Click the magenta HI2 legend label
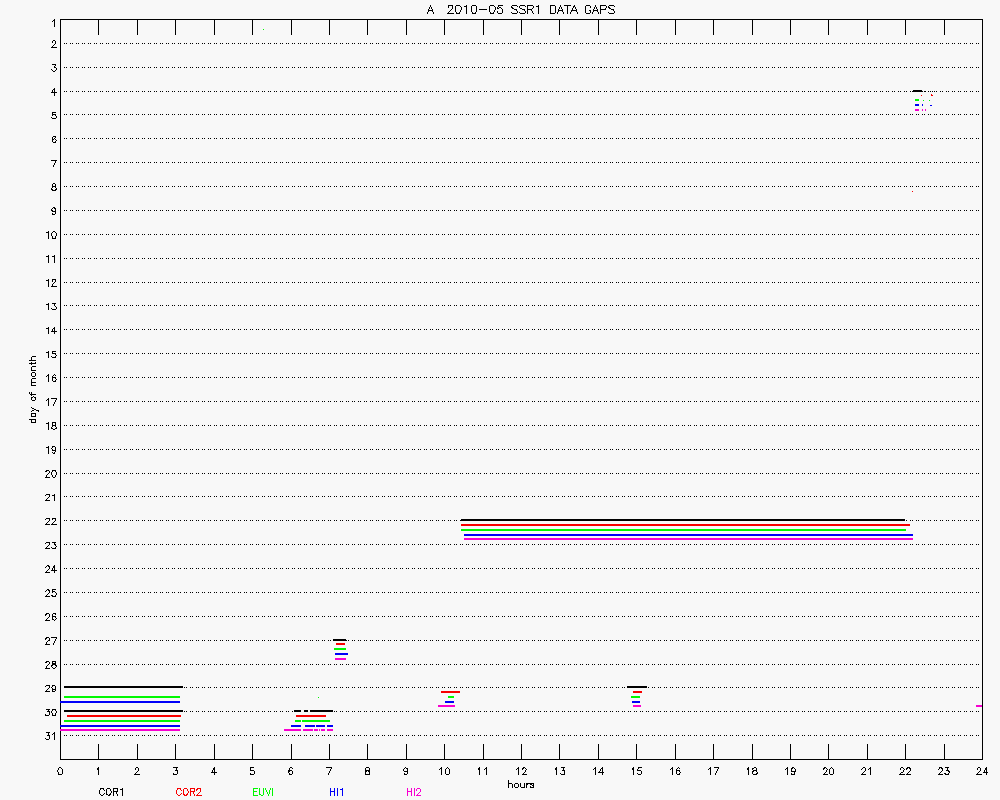The width and height of the screenshot is (1000, 800). [413, 792]
